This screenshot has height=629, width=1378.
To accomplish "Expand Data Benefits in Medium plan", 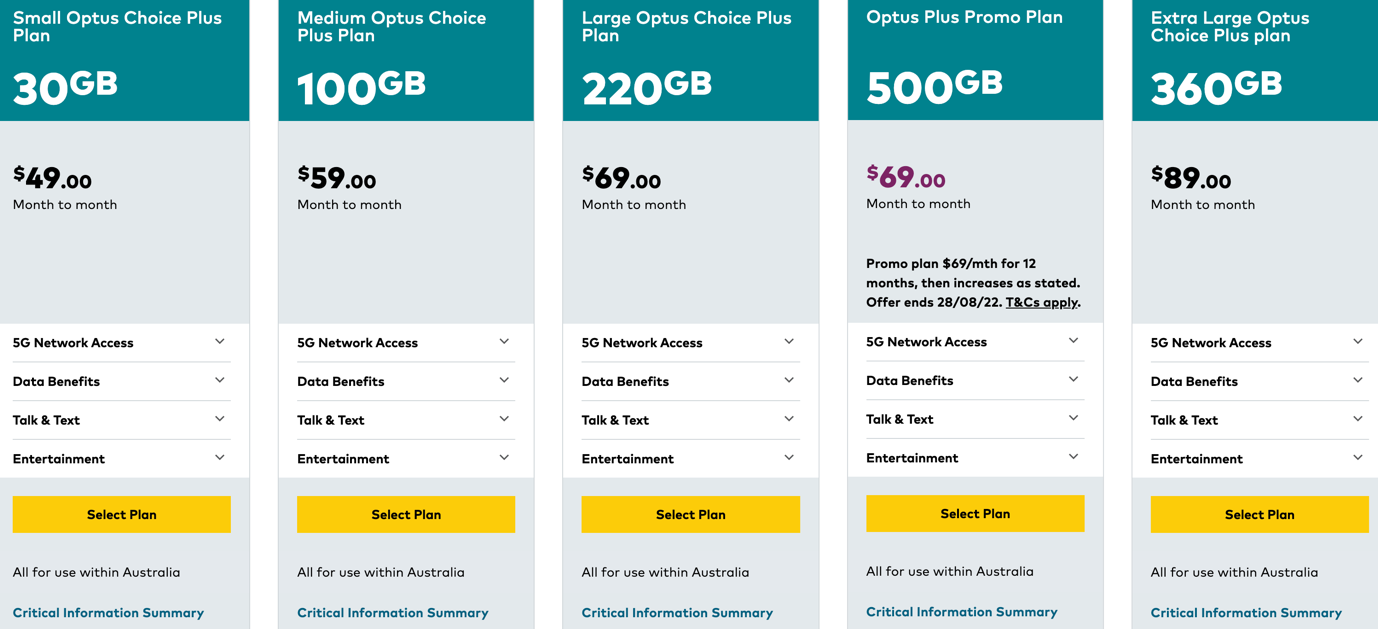I will coord(405,381).
